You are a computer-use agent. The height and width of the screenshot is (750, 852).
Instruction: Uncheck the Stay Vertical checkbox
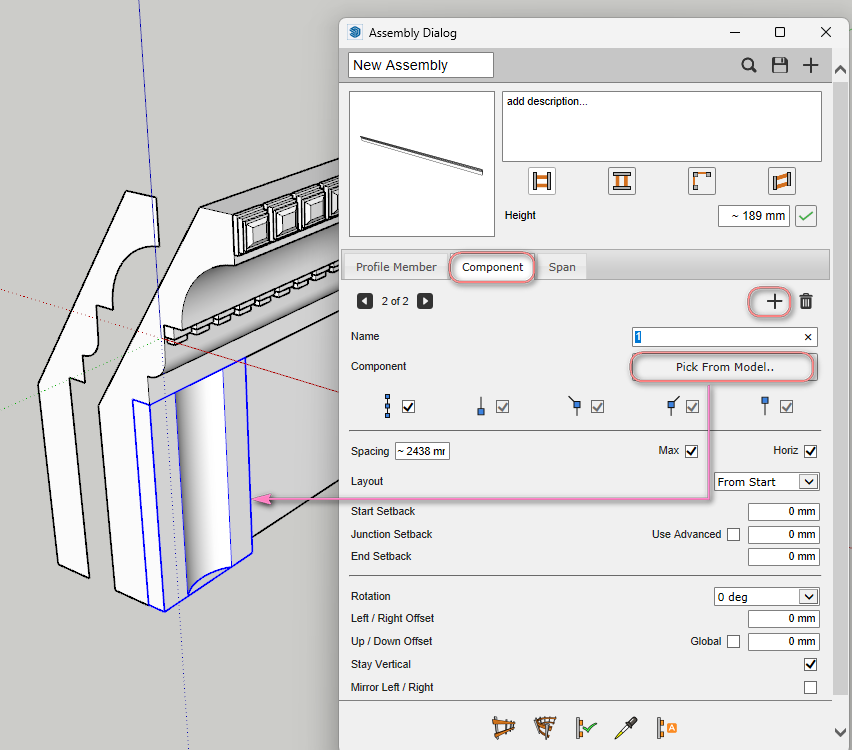point(810,664)
